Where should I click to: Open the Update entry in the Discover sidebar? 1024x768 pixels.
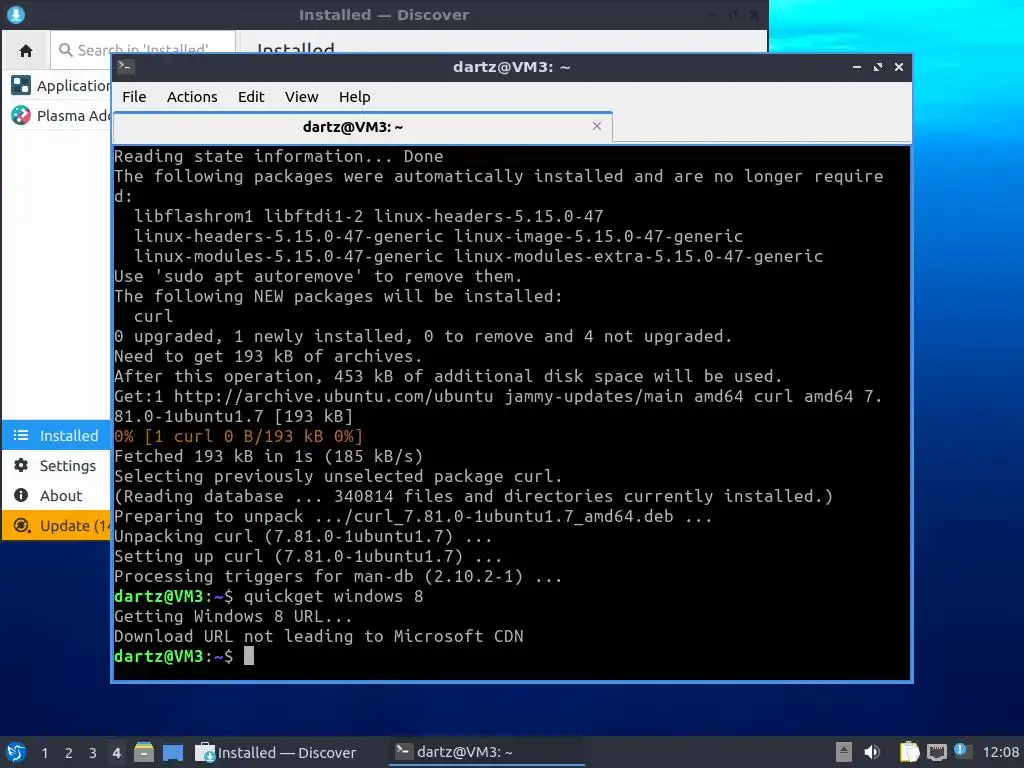(57, 526)
